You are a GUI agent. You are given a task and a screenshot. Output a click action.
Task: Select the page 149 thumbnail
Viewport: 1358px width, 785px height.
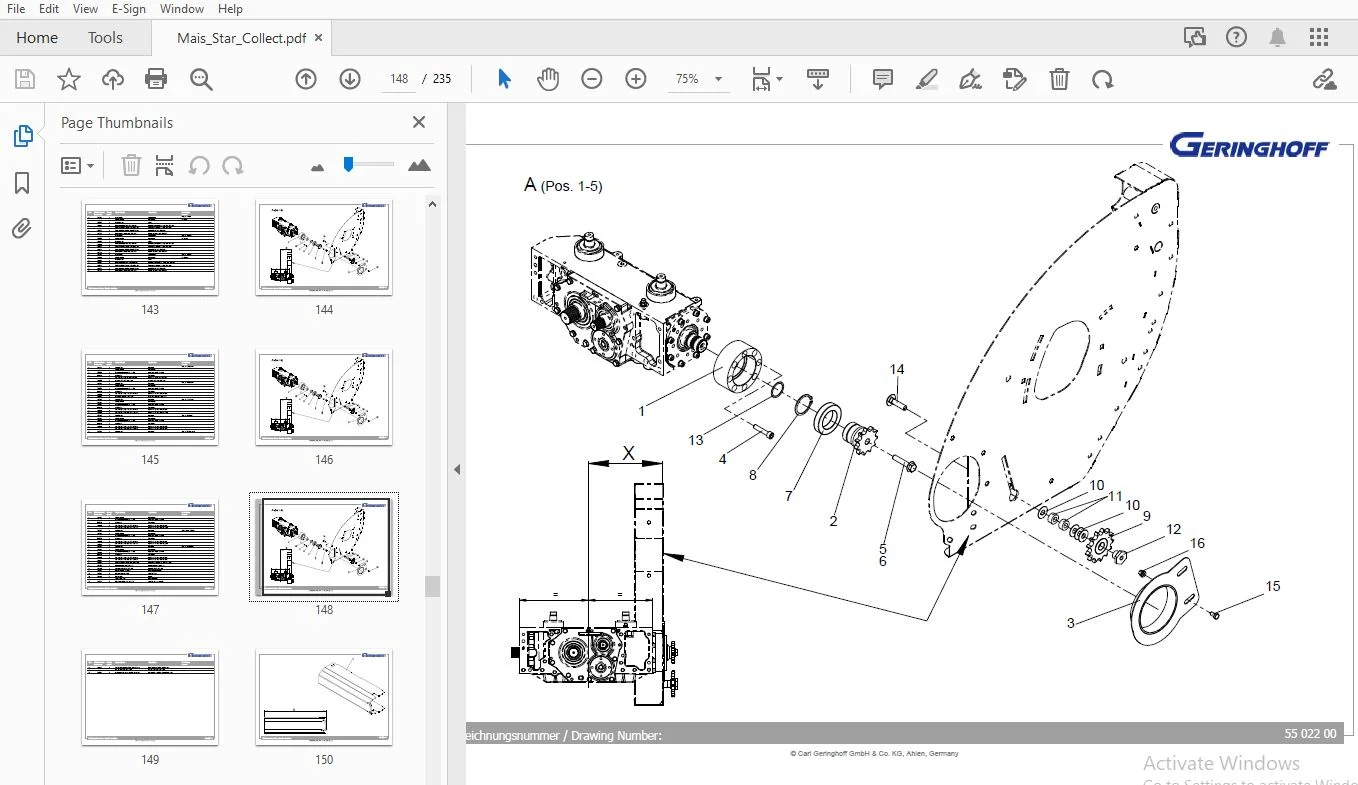[x=150, y=698]
